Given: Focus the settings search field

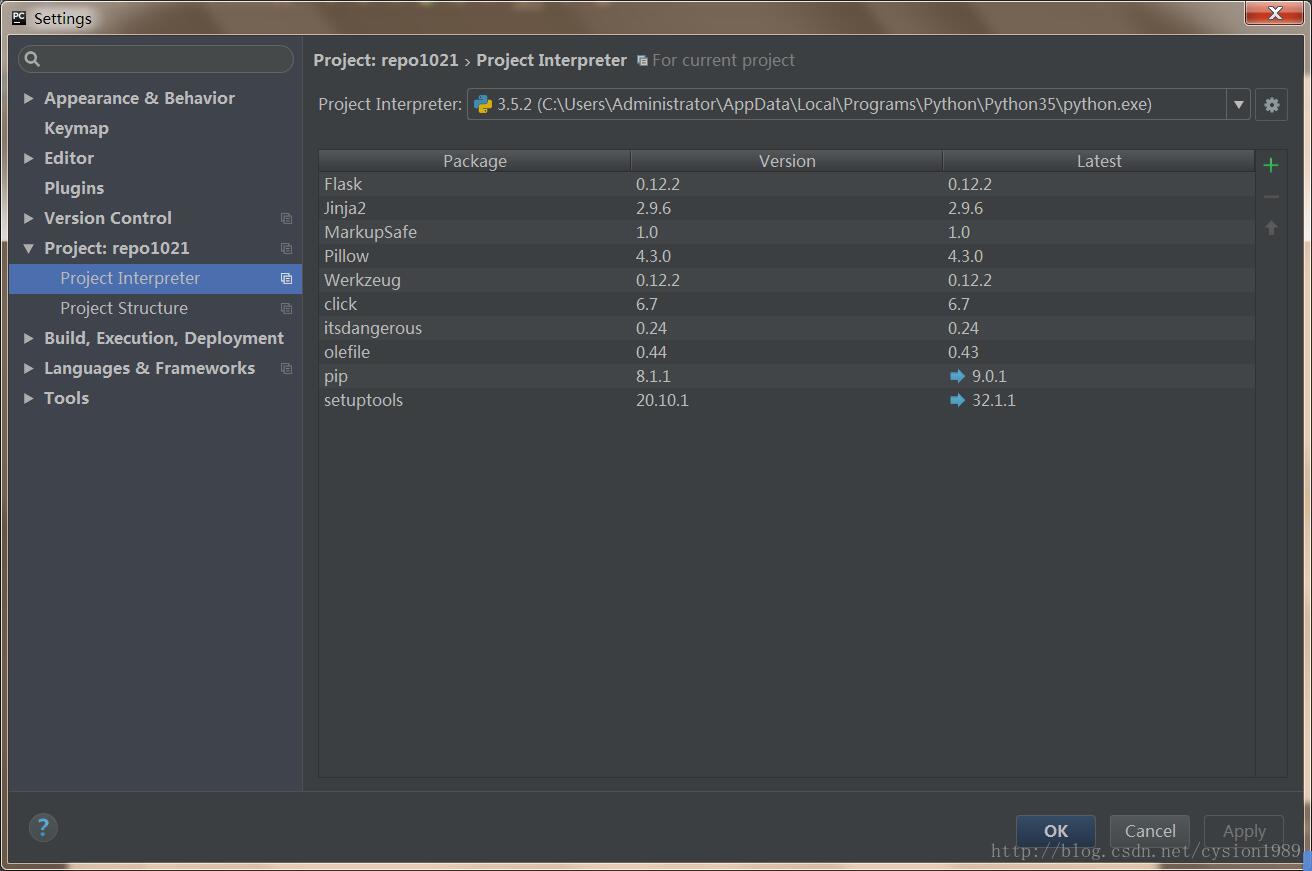Looking at the screenshot, I should [x=156, y=59].
